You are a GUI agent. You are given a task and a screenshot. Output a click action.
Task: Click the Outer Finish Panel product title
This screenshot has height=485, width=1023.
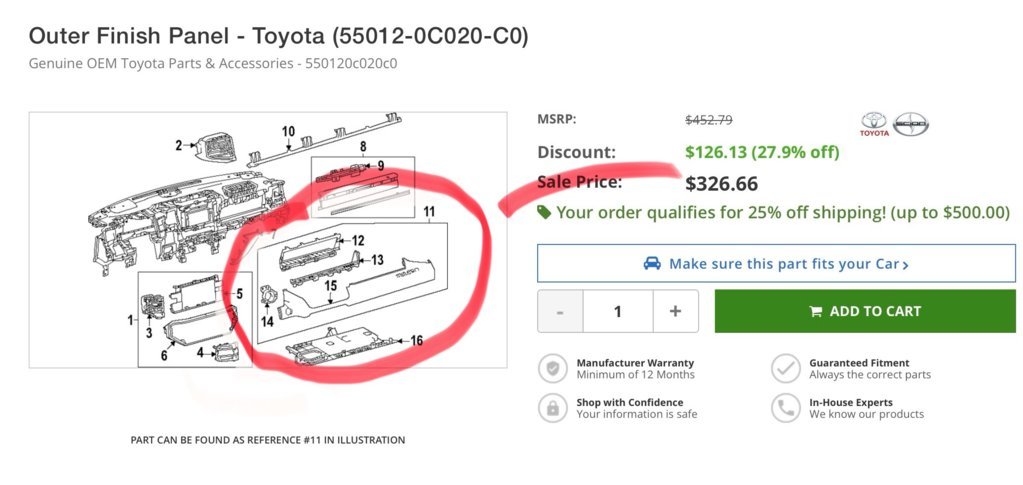coord(279,36)
